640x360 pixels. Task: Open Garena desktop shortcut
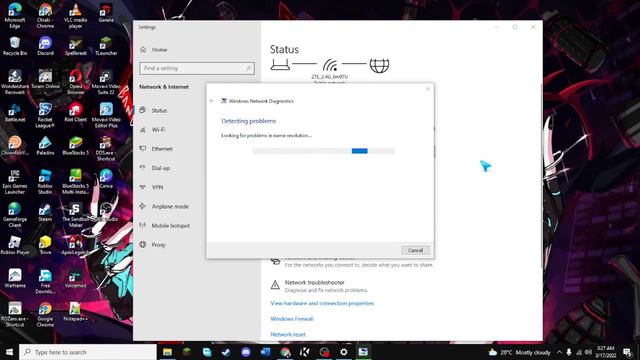(x=106, y=13)
